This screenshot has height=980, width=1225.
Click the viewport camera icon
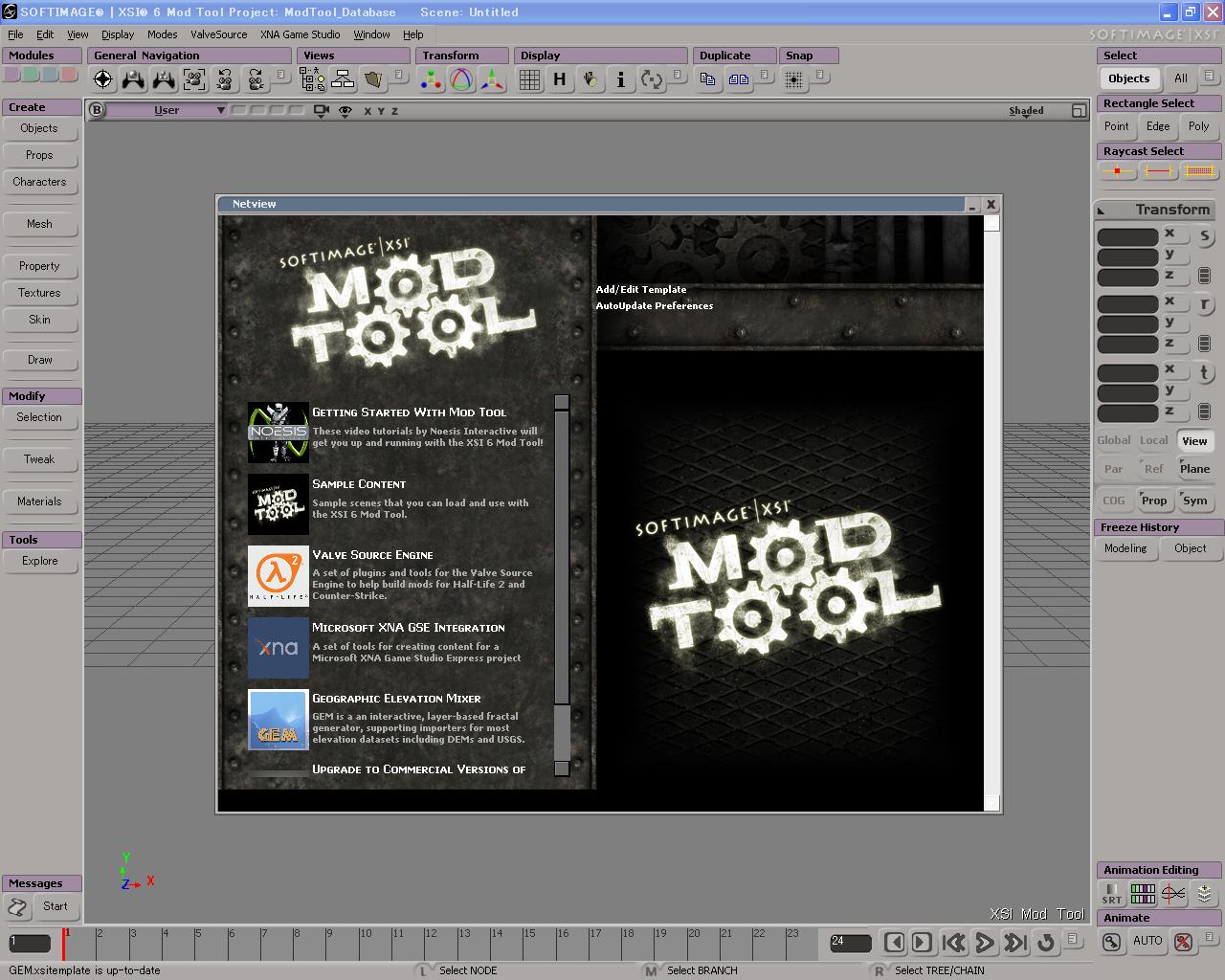click(322, 111)
